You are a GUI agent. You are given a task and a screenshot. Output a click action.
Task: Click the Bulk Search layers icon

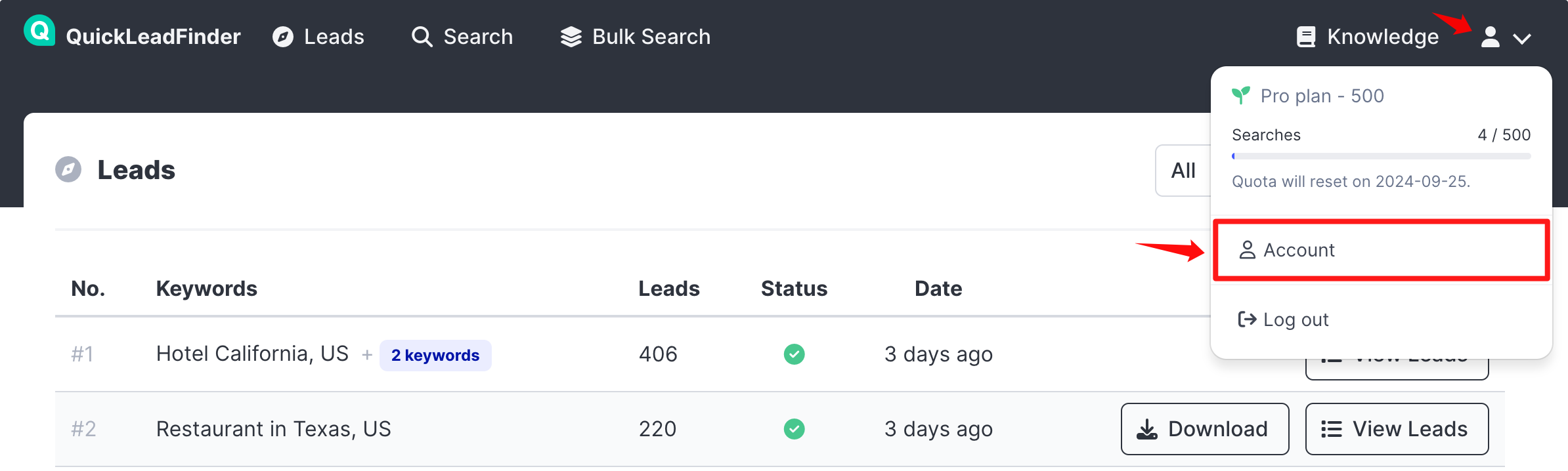pos(571,37)
